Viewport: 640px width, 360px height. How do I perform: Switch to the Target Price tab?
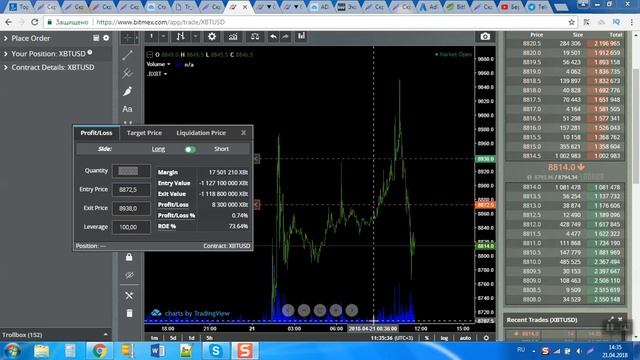tap(144, 133)
